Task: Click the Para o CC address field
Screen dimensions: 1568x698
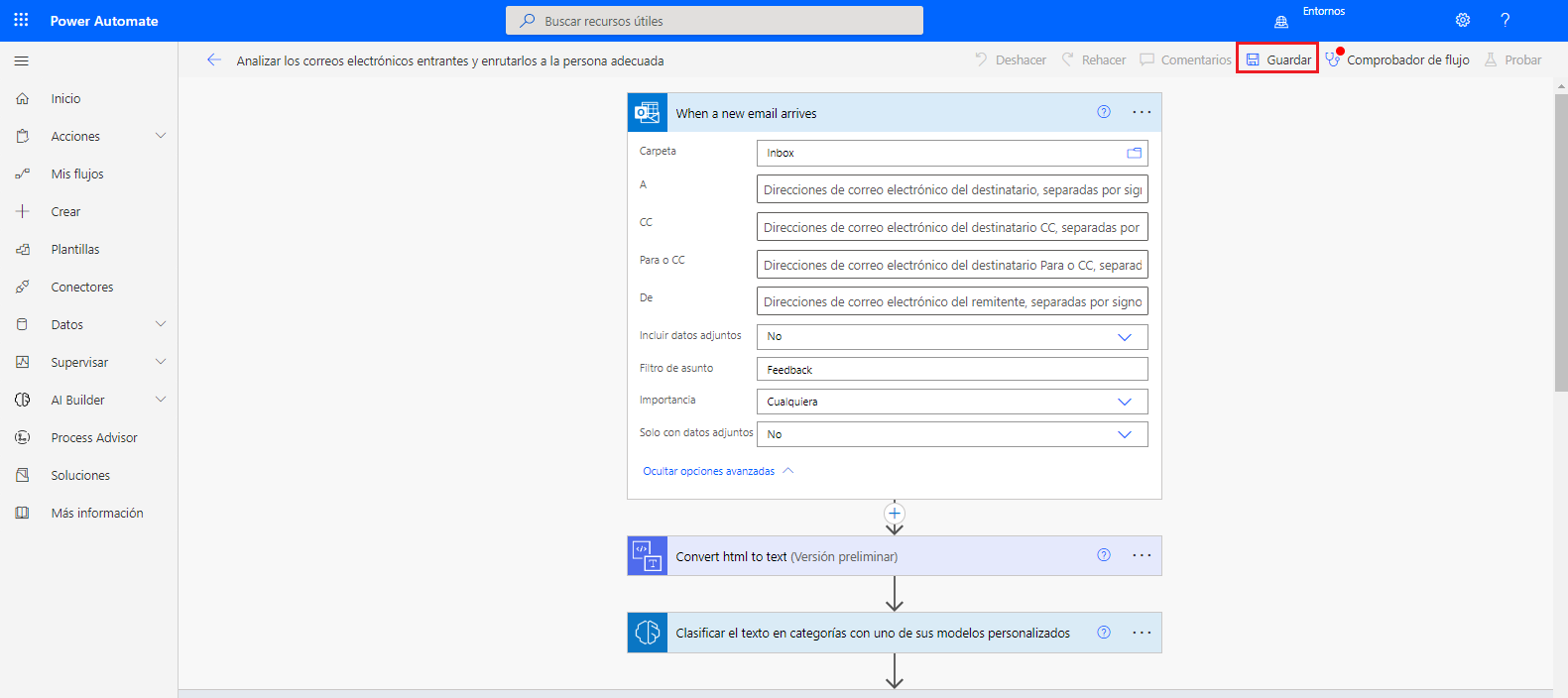Action: click(x=952, y=265)
